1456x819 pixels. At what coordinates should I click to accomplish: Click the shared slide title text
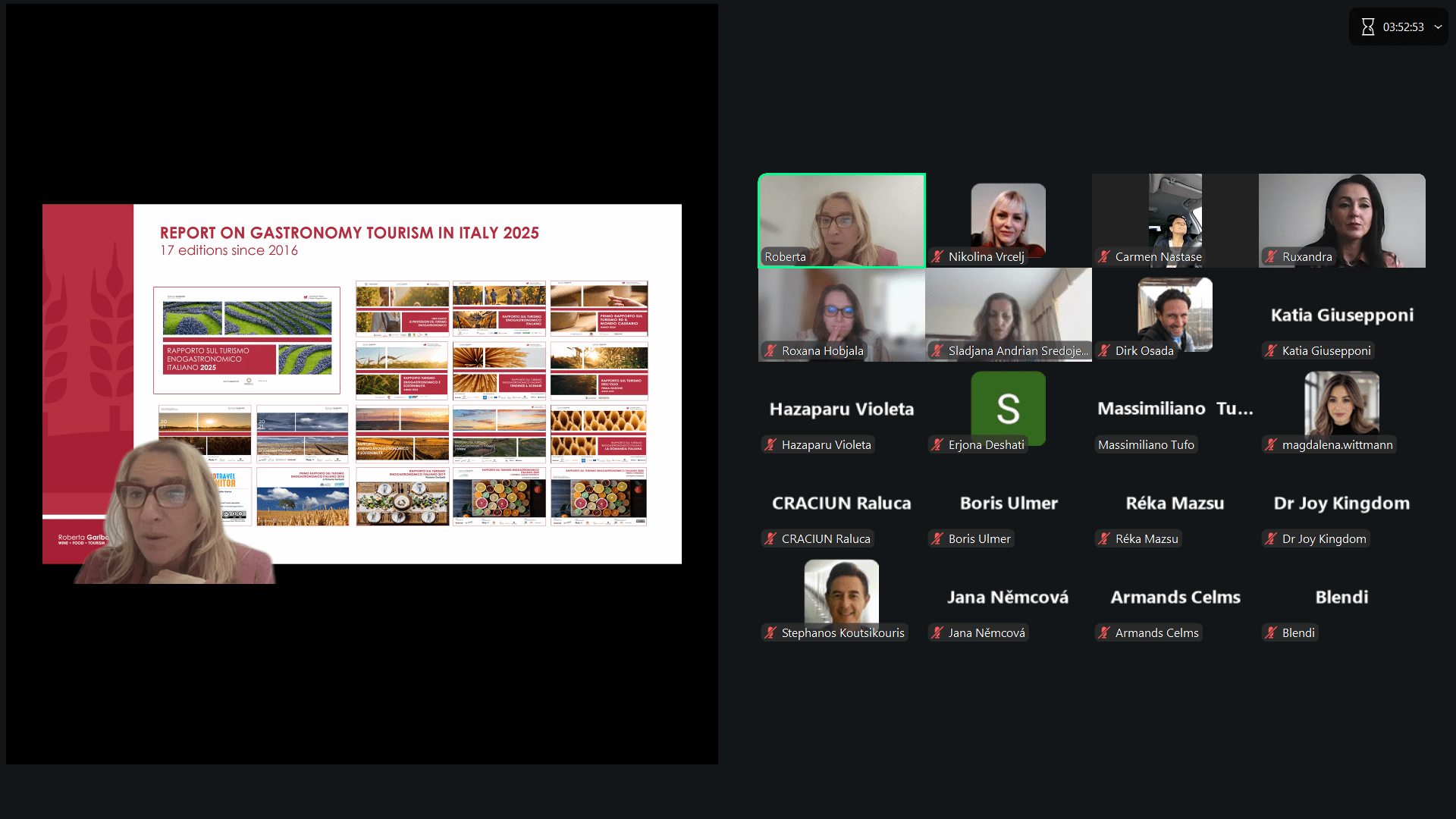point(349,233)
